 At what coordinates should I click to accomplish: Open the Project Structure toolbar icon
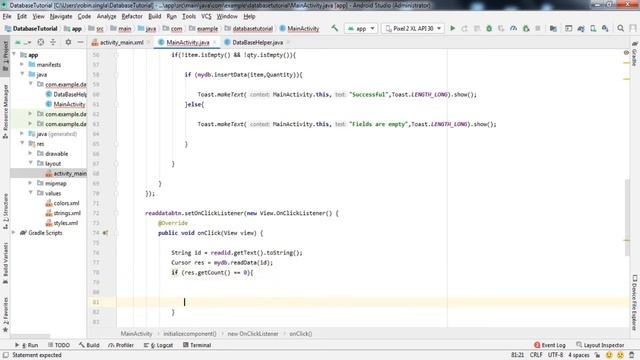tap(553, 28)
